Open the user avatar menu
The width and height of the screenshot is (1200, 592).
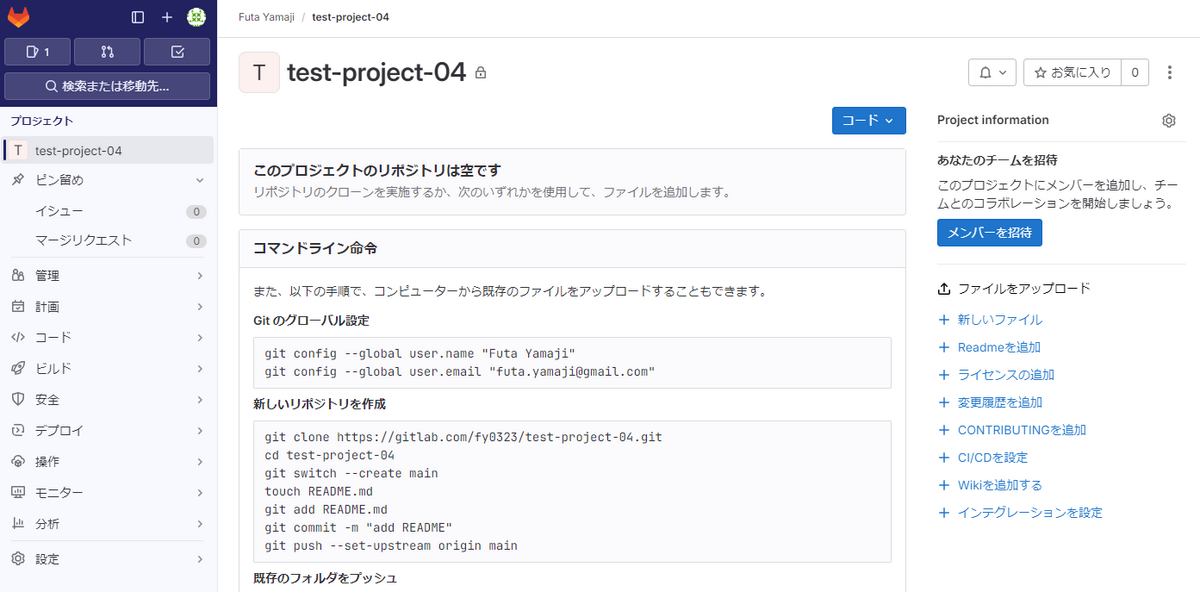pyautogui.click(x=196, y=17)
